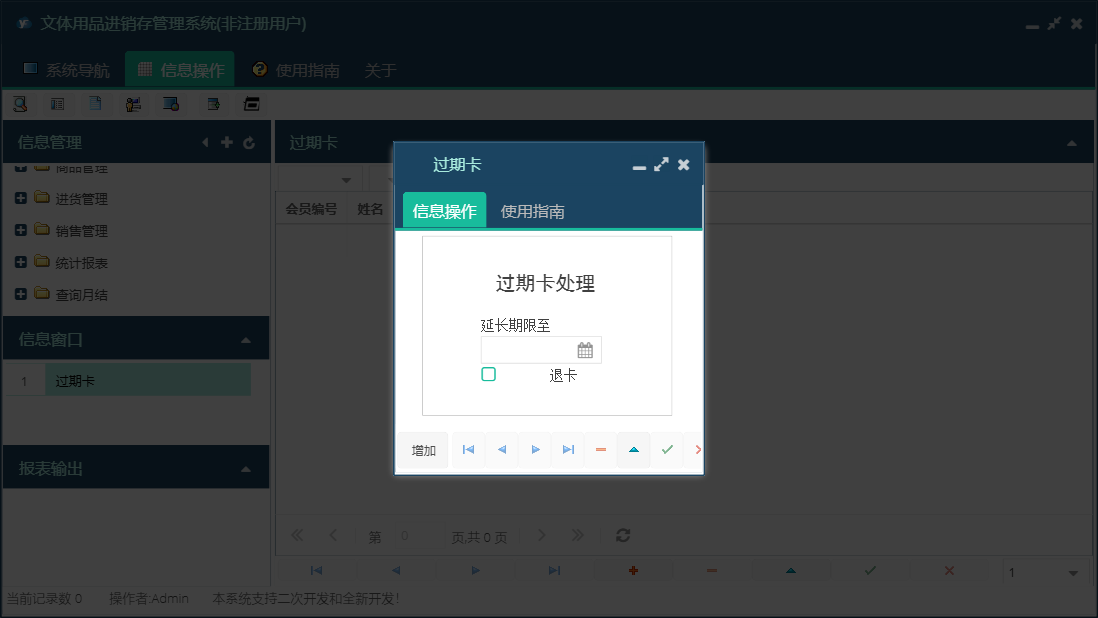Viewport: 1098px width, 618px height.
Task: Select the search/query tool in the toolbar
Action: [x=20, y=103]
